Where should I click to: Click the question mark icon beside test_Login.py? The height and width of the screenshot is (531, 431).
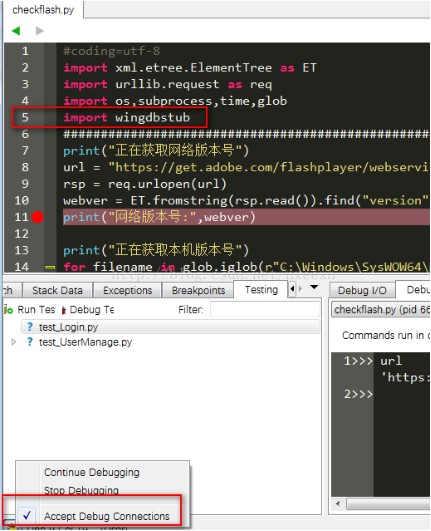pyautogui.click(x=30, y=327)
